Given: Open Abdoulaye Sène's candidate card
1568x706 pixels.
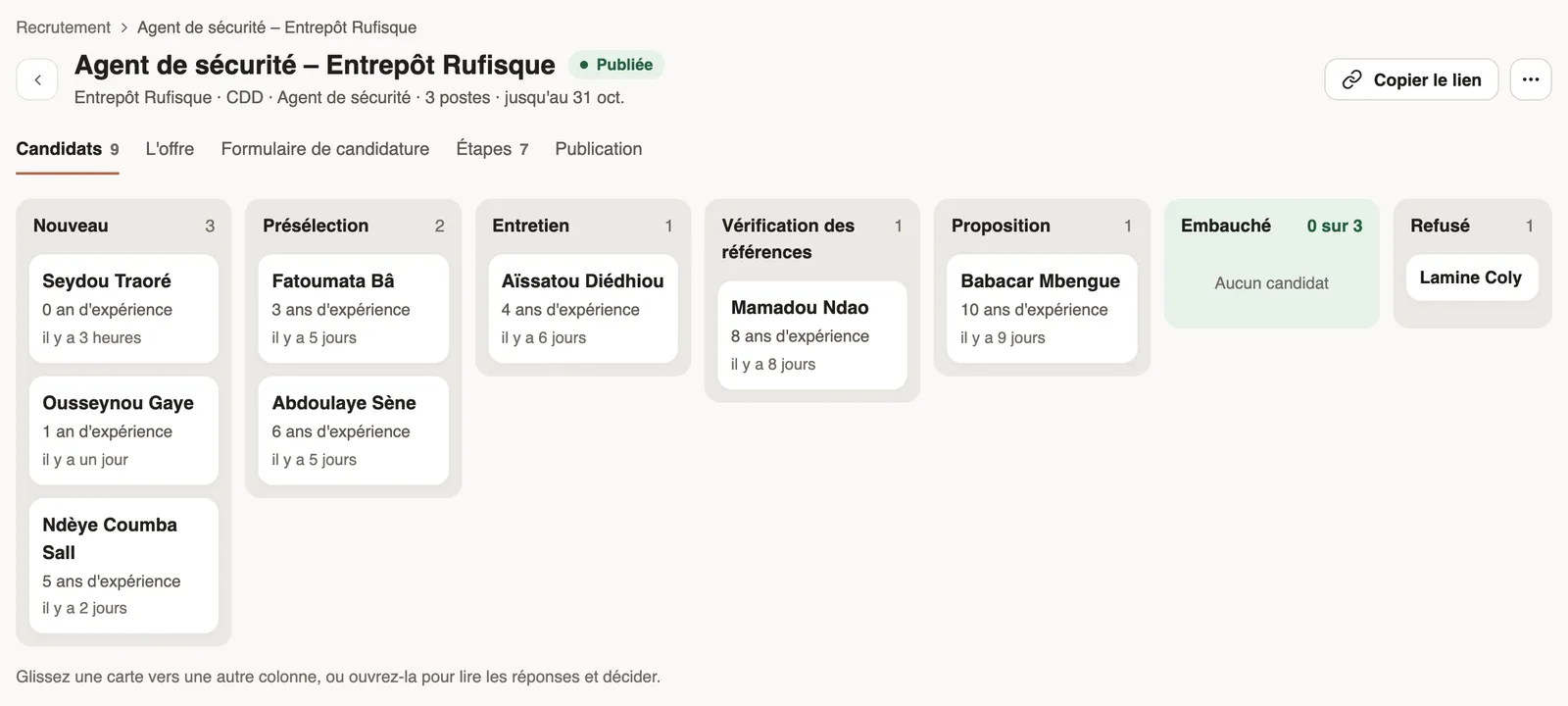Looking at the screenshot, I should click(353, 430).
